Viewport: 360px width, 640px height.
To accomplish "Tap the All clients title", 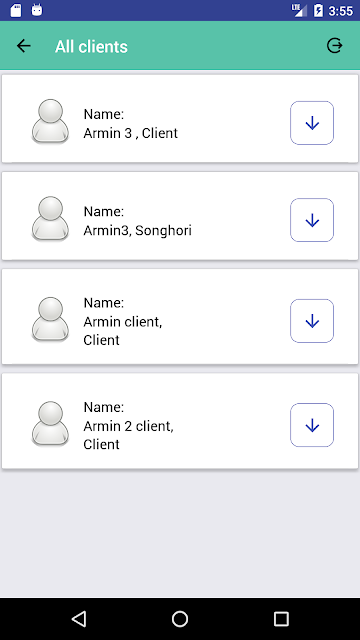I will [91, 47].
